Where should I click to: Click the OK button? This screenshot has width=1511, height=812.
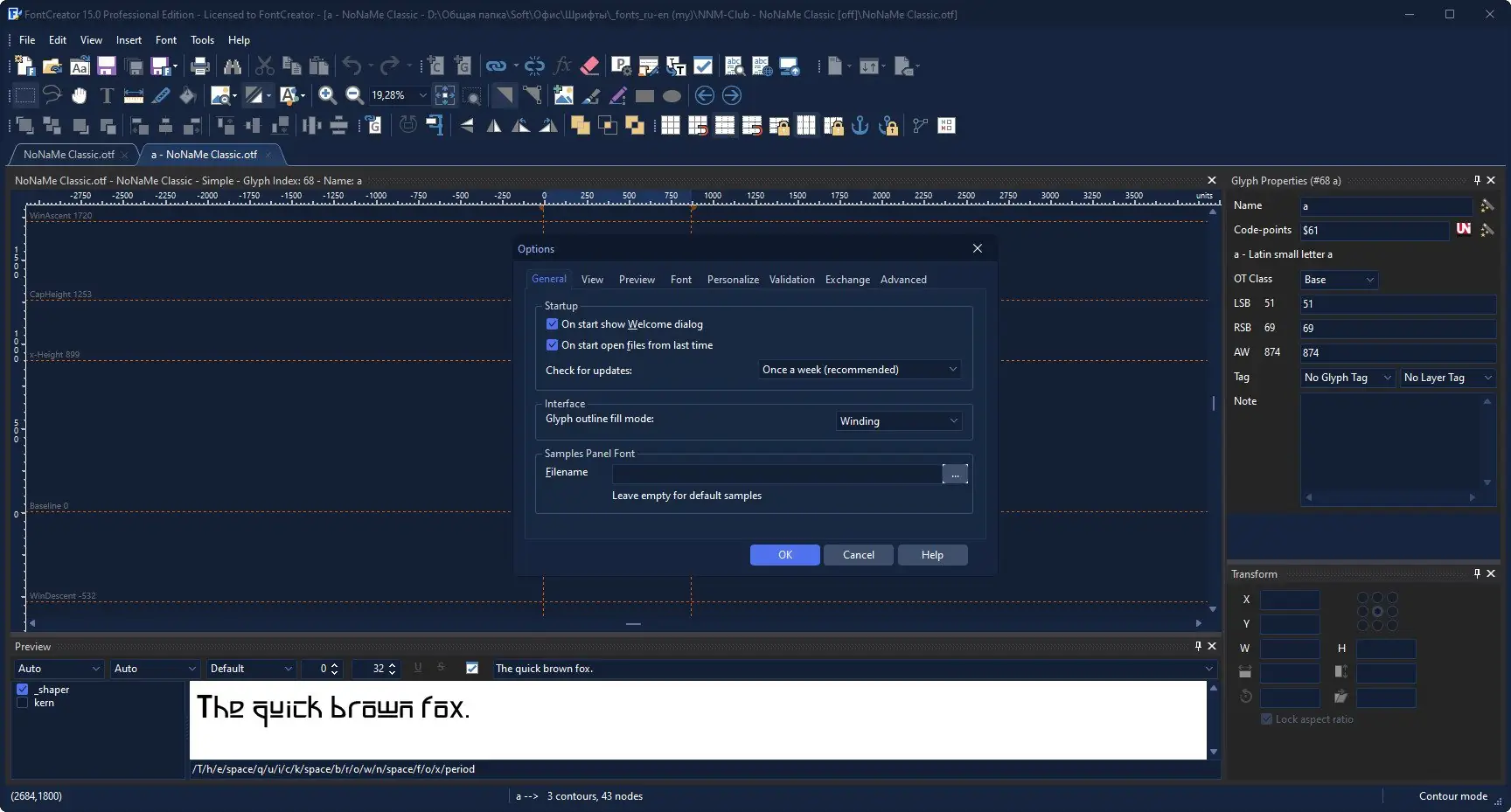click(x=785, y=555)
